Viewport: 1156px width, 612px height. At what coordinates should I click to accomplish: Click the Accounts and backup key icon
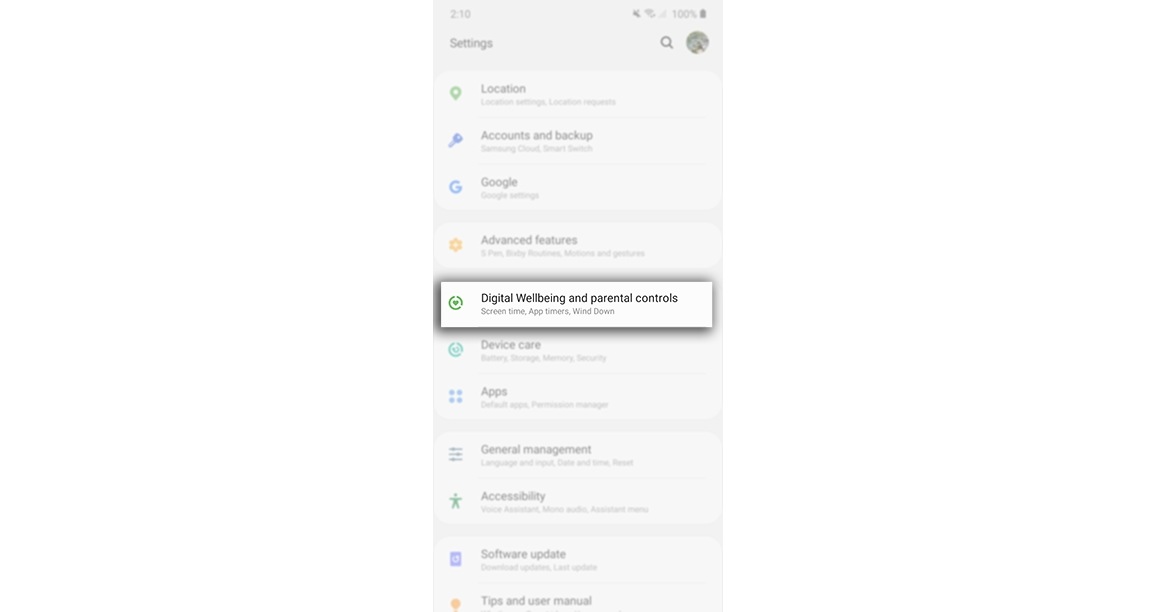pos(456,140)
